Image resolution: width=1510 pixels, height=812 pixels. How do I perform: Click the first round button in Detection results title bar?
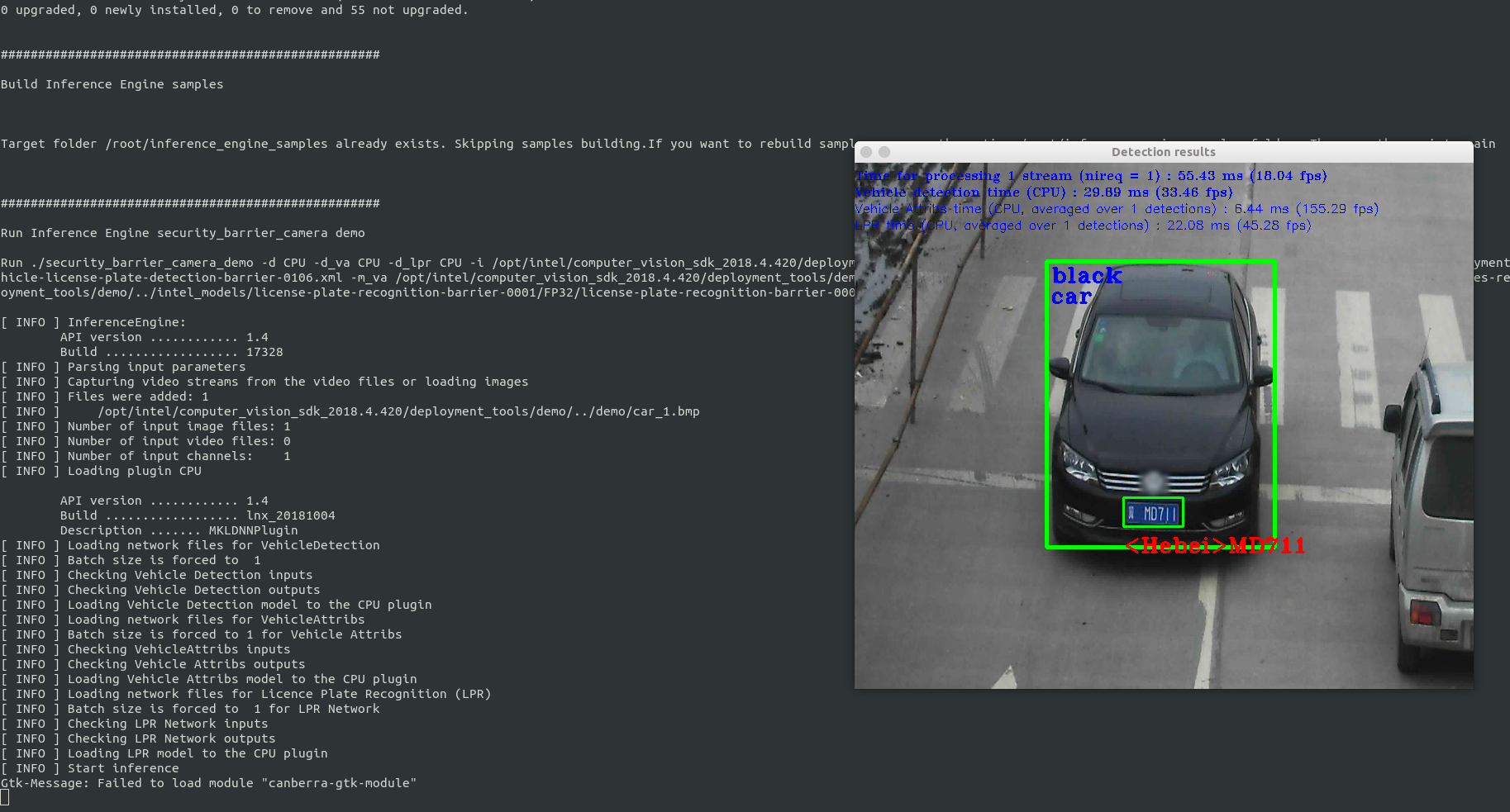[866, 152]
